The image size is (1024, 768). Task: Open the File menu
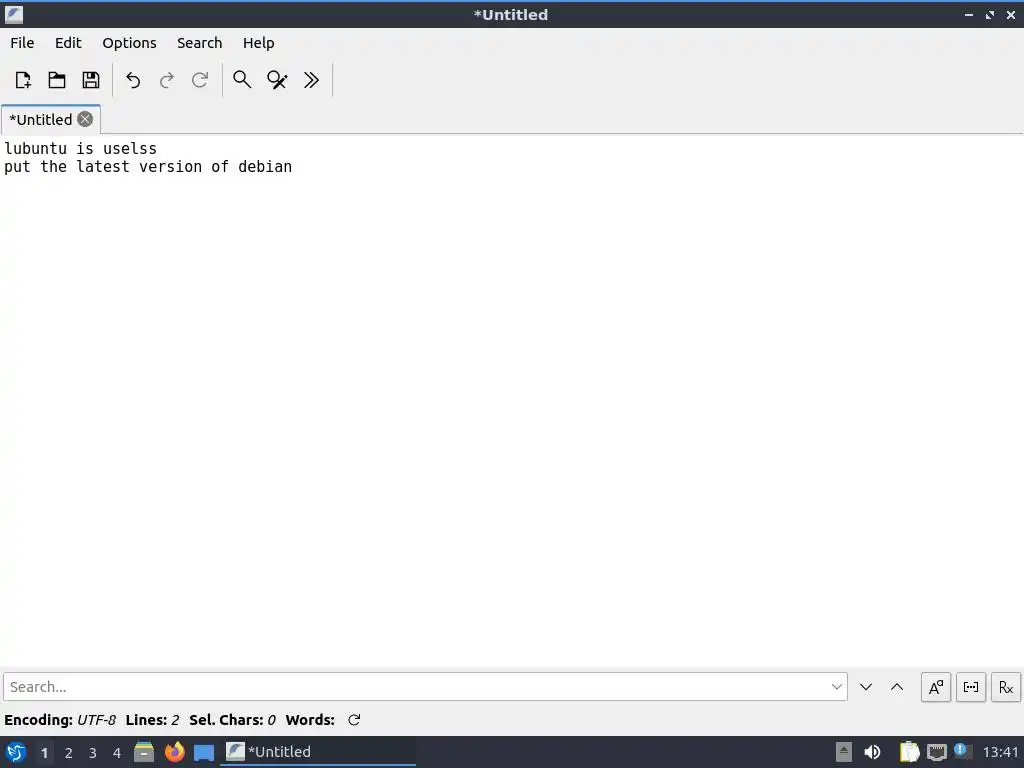click(22, 42)
